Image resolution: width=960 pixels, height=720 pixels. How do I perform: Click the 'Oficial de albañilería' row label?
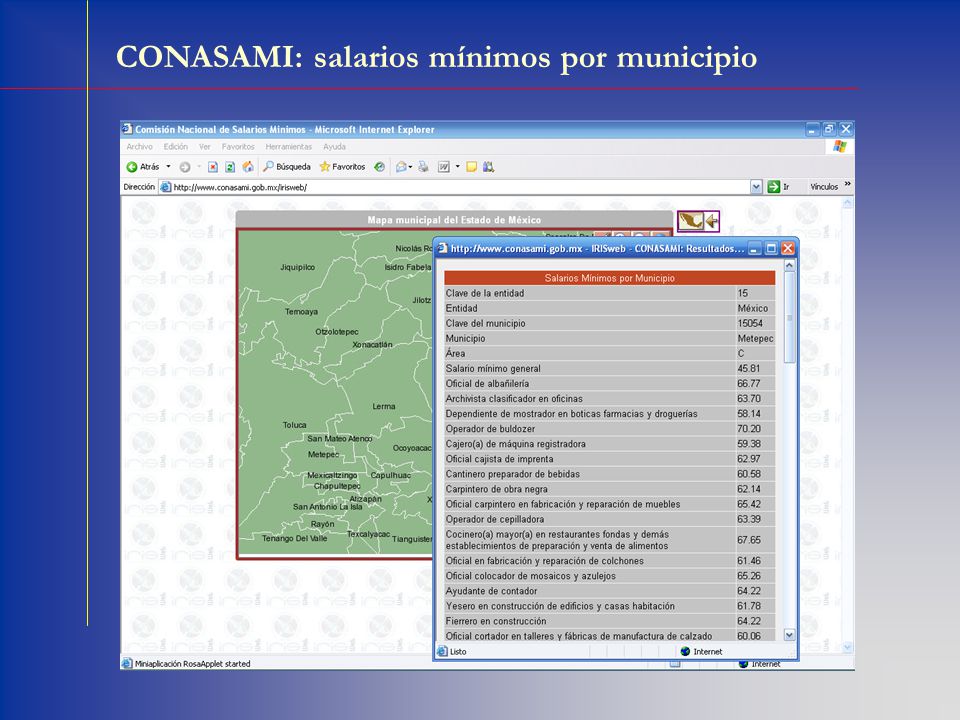(x=487, y=383)
